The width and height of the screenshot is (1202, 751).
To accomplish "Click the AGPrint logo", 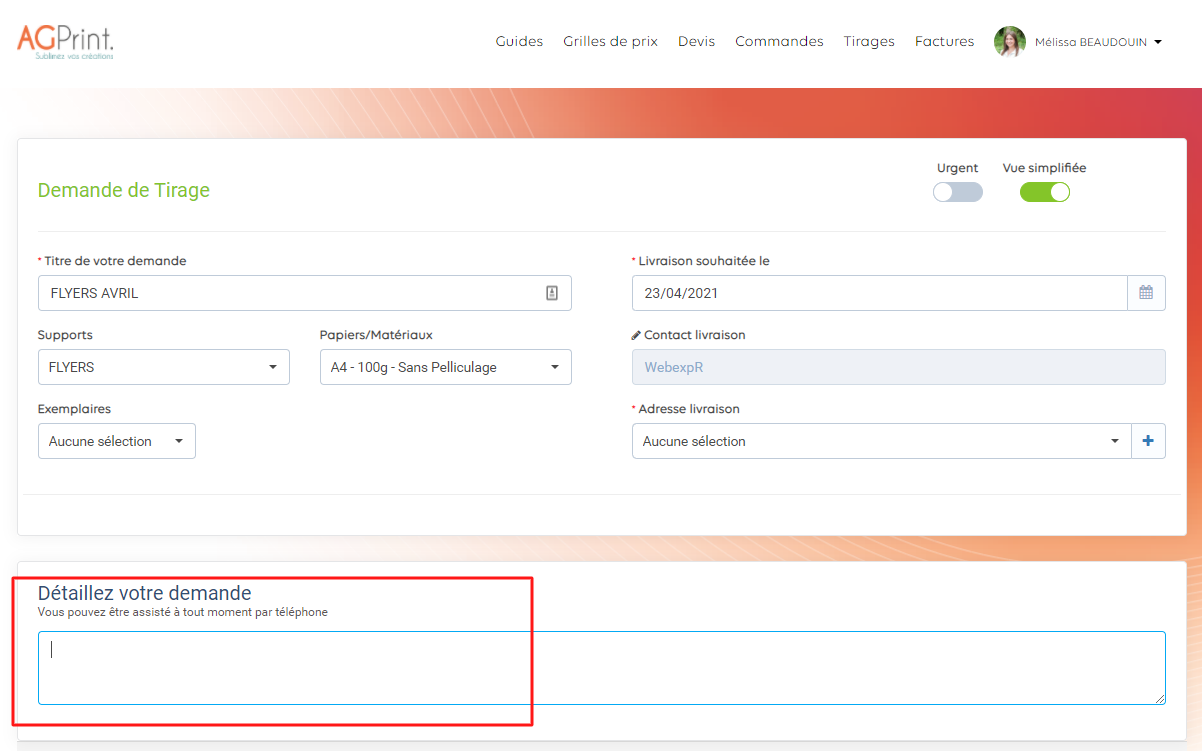I will coord(65,41).
